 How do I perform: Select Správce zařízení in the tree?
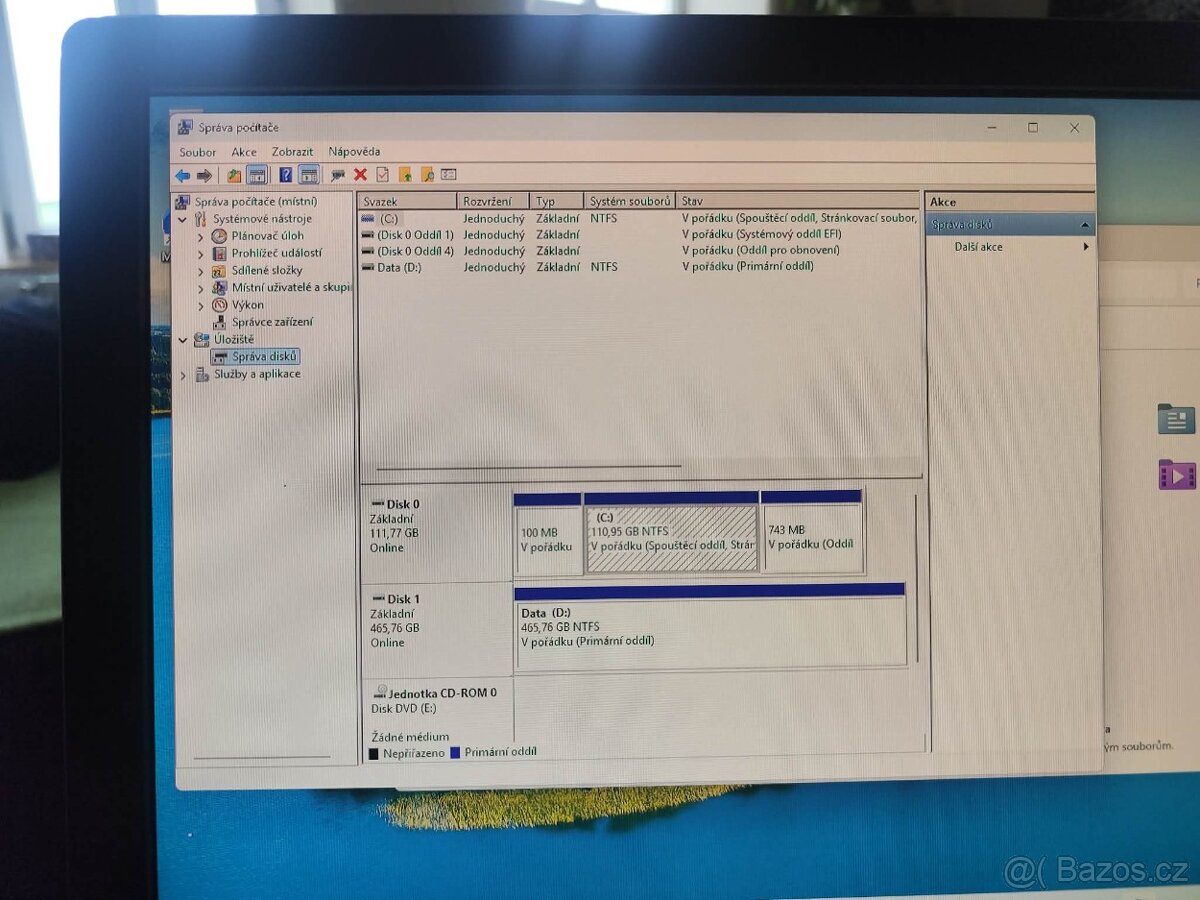(x=271, y=322)
